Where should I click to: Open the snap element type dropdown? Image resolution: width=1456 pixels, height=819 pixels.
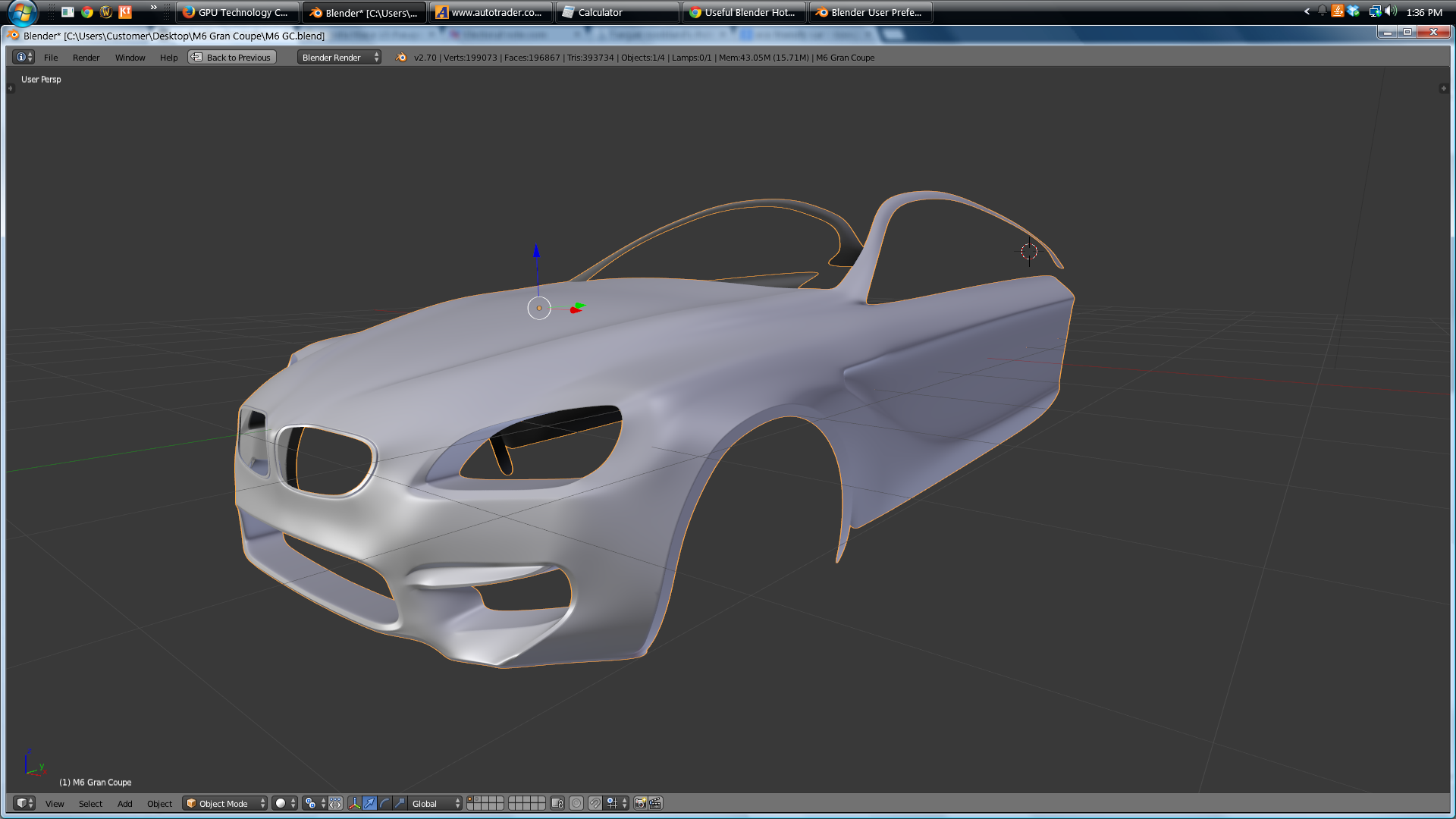617,804
